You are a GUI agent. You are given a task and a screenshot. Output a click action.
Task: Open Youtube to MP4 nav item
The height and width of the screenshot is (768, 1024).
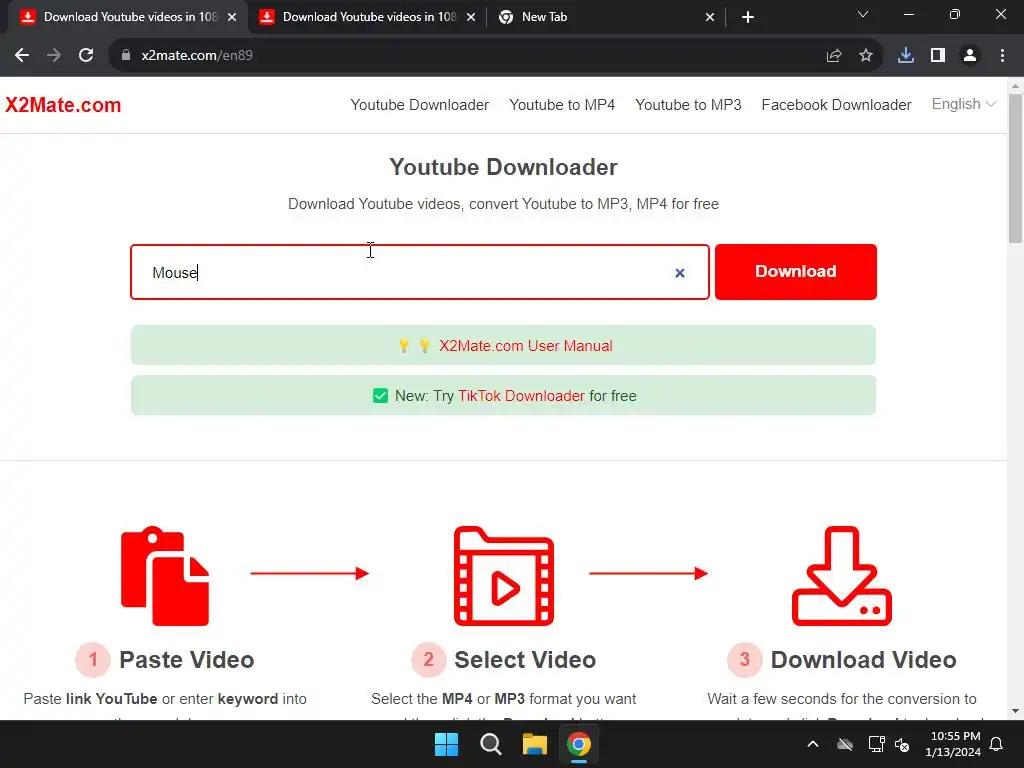[x=562, y=104]
